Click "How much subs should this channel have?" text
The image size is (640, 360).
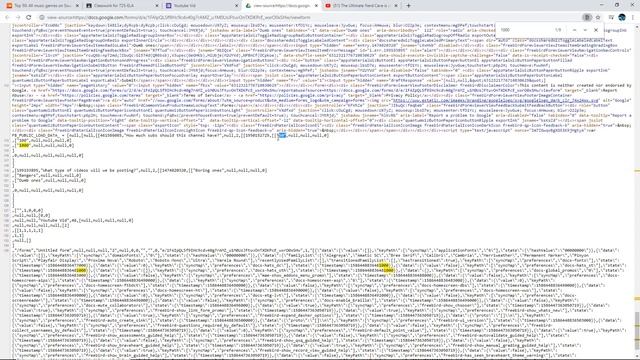173,135
